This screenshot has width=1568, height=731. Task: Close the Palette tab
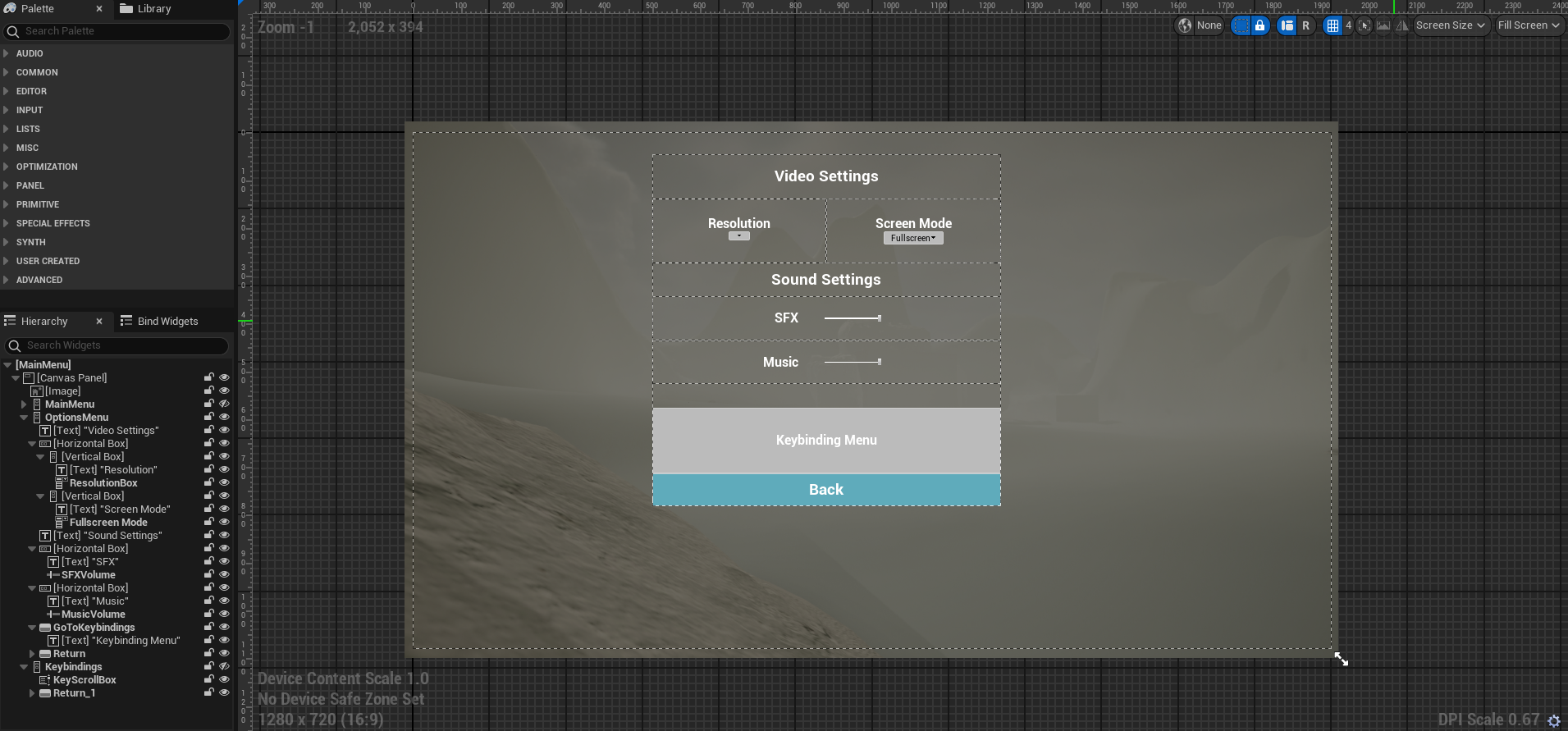[99, 9]
